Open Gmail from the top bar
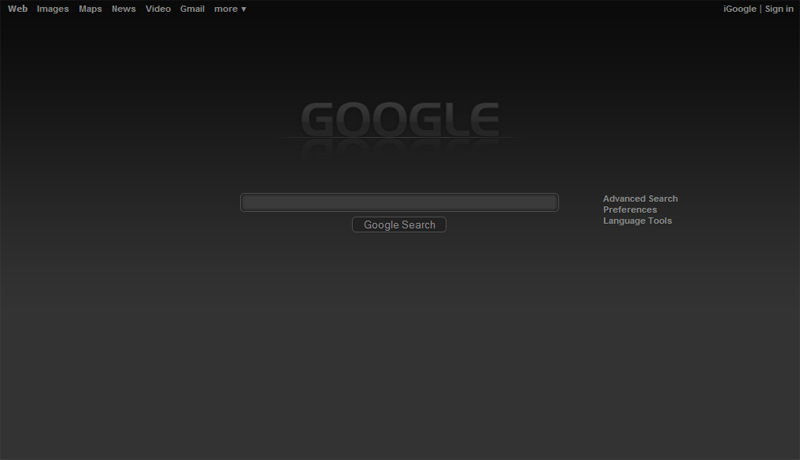This screenshot has height=460, width=800. (x=192, y=9)
